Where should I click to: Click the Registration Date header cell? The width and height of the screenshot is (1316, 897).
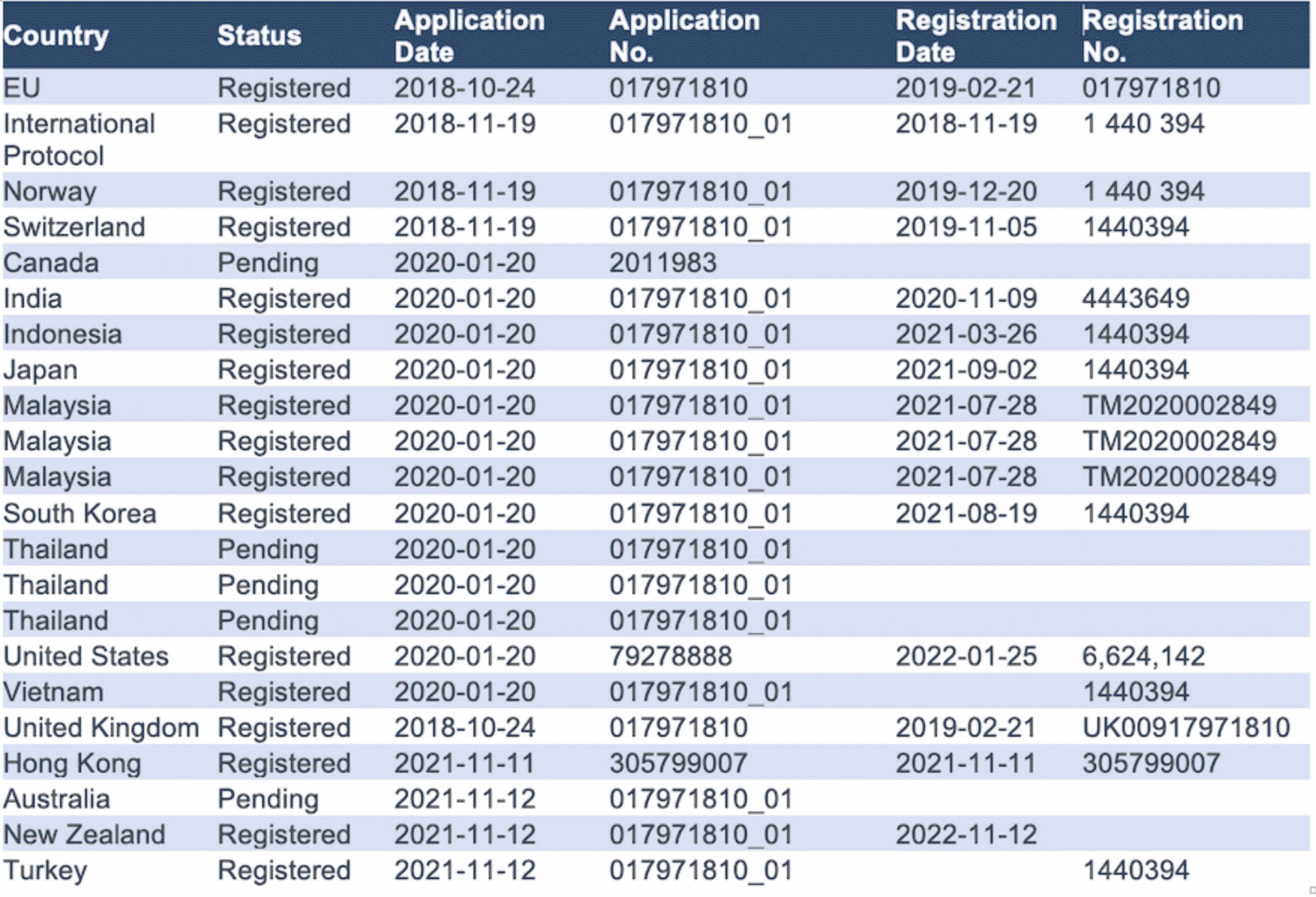[x=976, y=36]
